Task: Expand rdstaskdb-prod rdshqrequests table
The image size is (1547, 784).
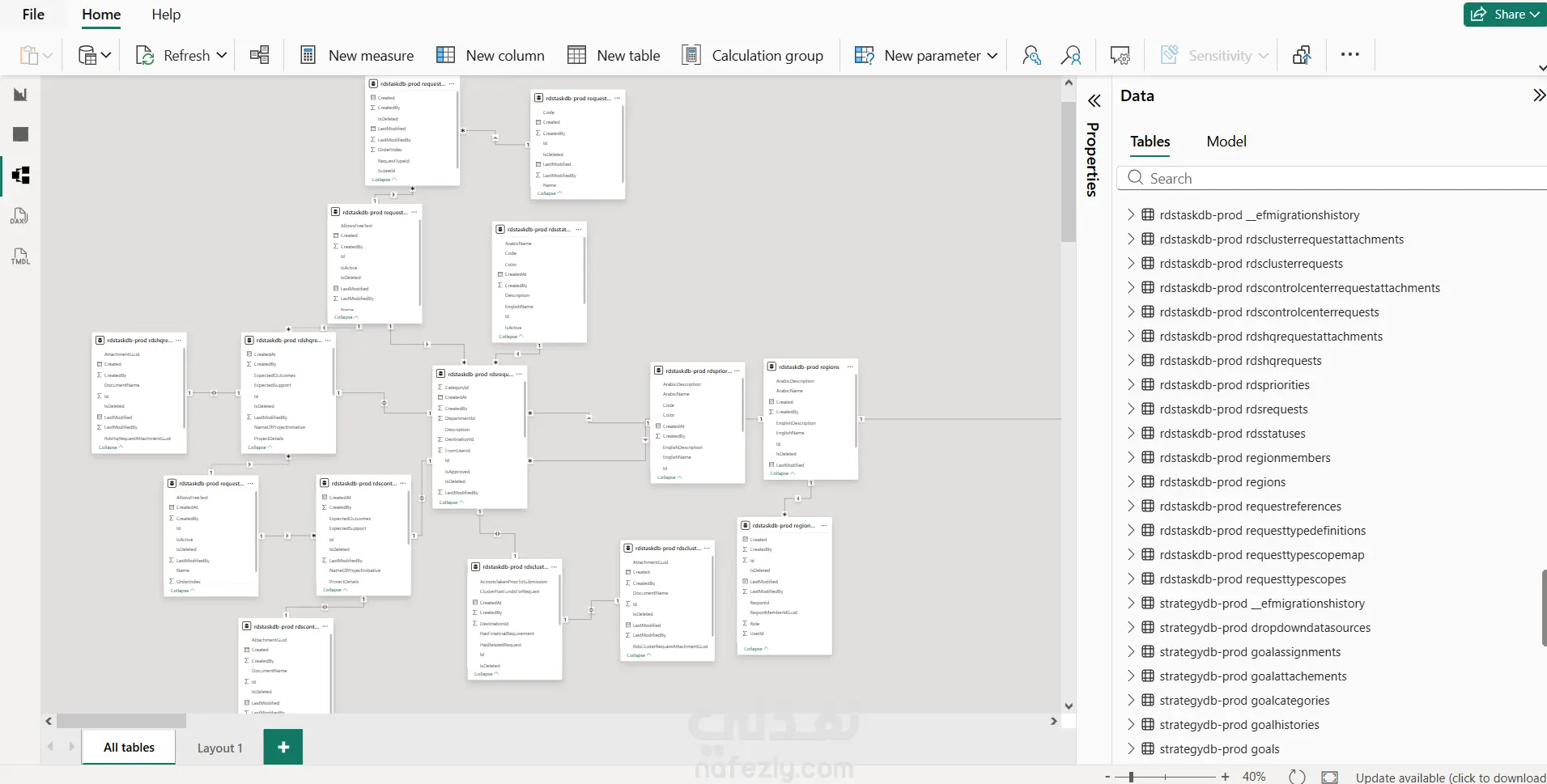Action: [x=1131, y=360]
